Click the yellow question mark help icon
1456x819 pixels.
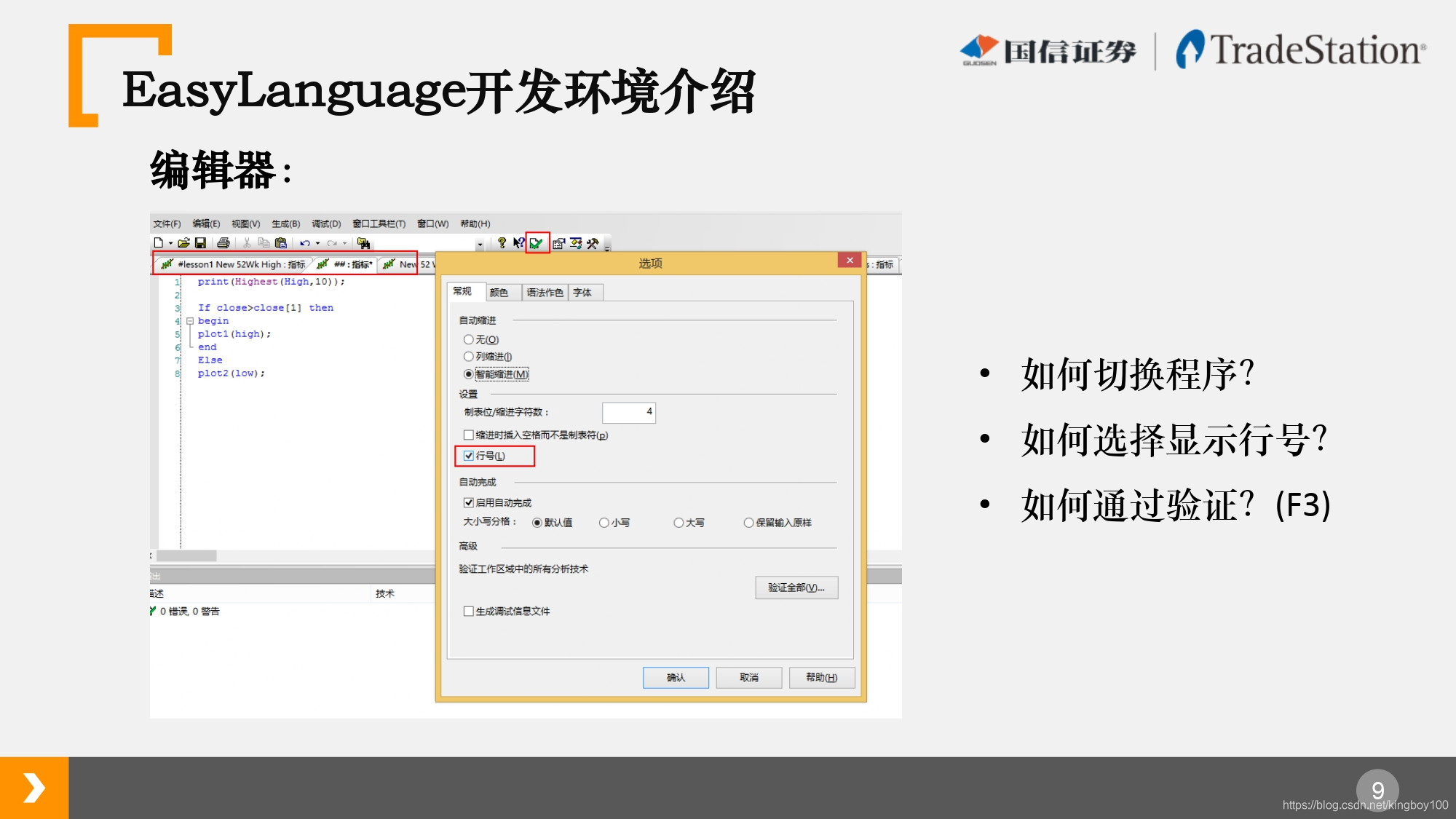(x=502, y=243)
